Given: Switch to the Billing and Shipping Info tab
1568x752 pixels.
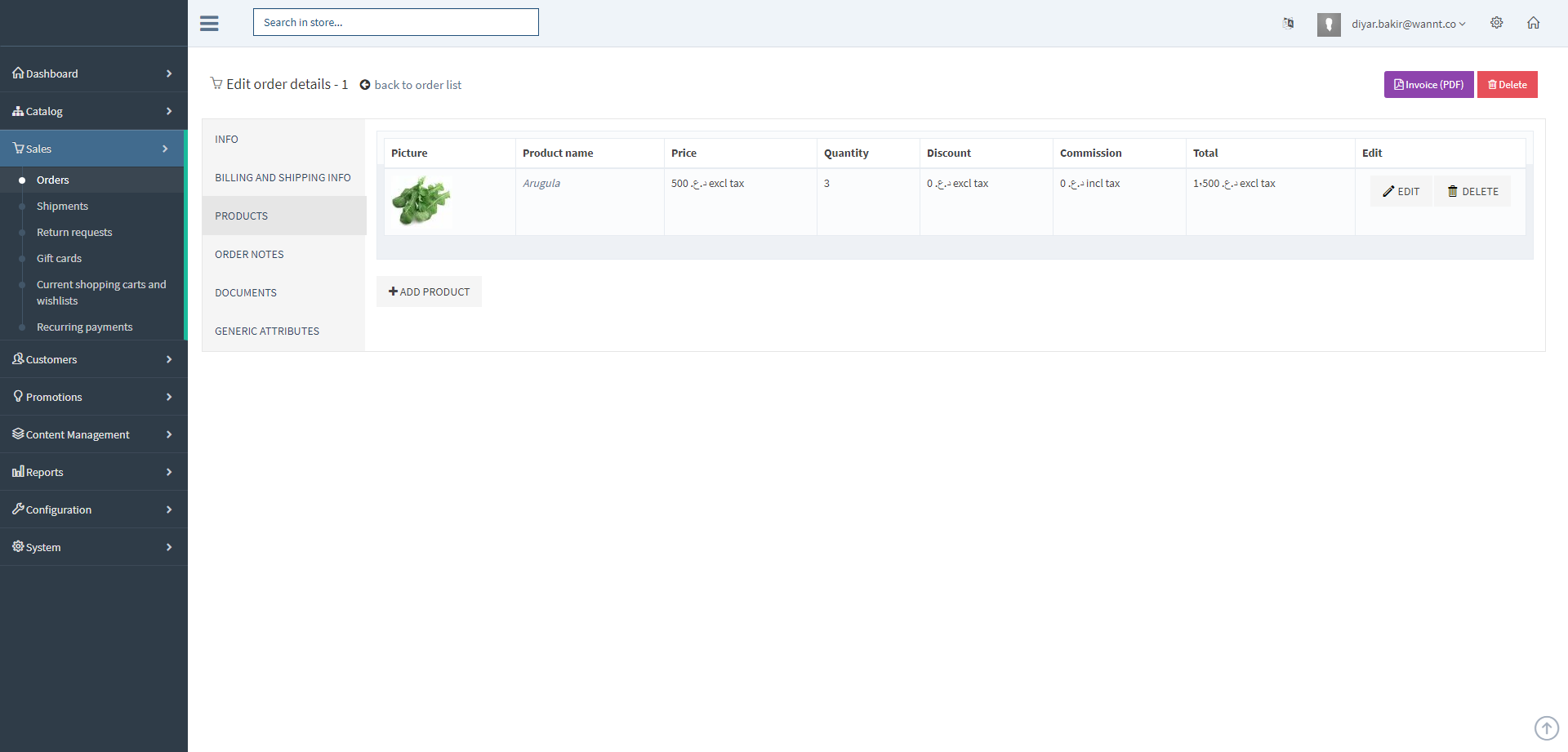Looking at the screenshot, I should [283, 178].
